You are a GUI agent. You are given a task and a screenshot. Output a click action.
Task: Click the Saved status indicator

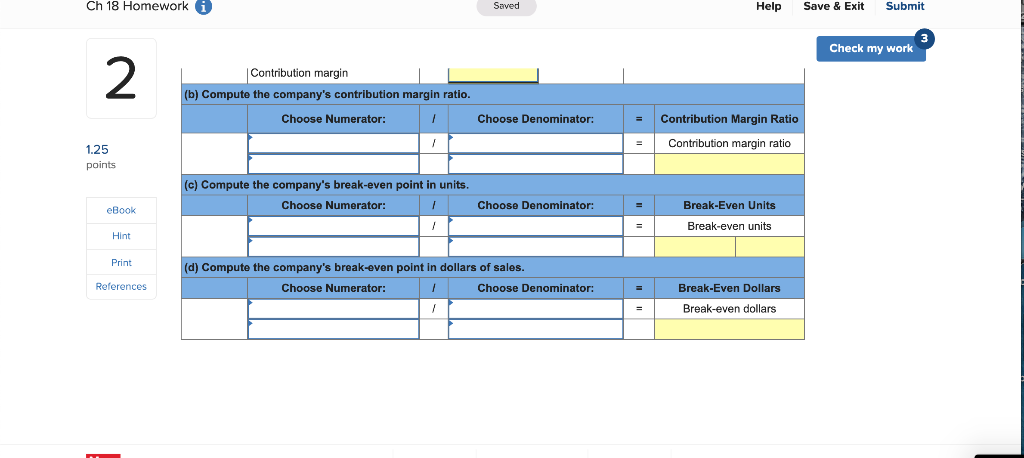click(506, 7)
